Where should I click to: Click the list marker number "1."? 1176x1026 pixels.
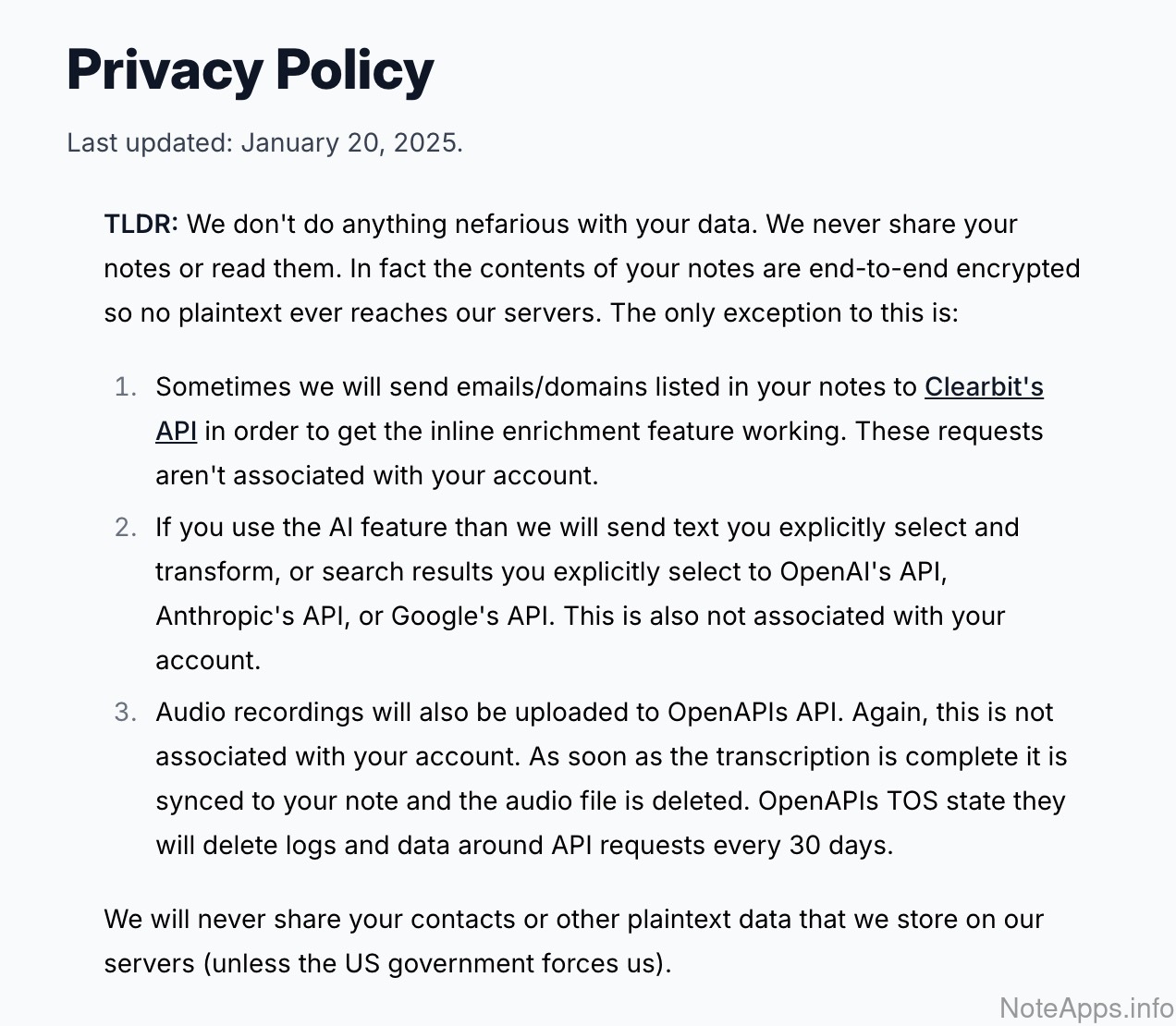pos(126,386)
